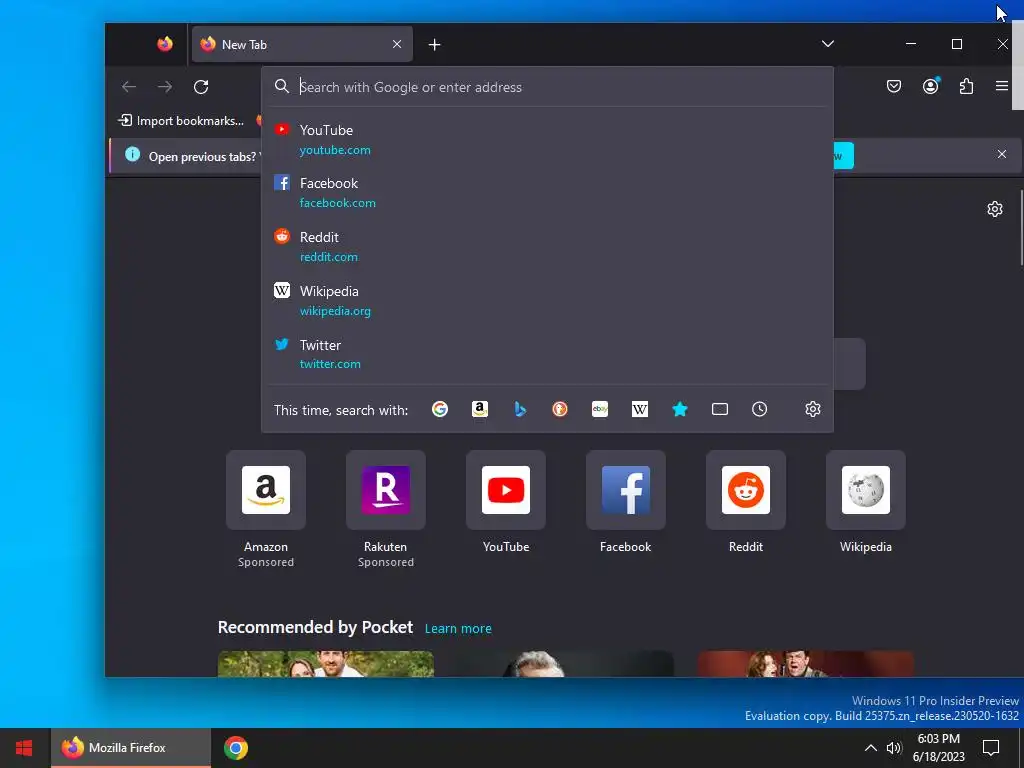Search in Bookmarks using star icon
The image size is (1024, 768).
(680, 409)
